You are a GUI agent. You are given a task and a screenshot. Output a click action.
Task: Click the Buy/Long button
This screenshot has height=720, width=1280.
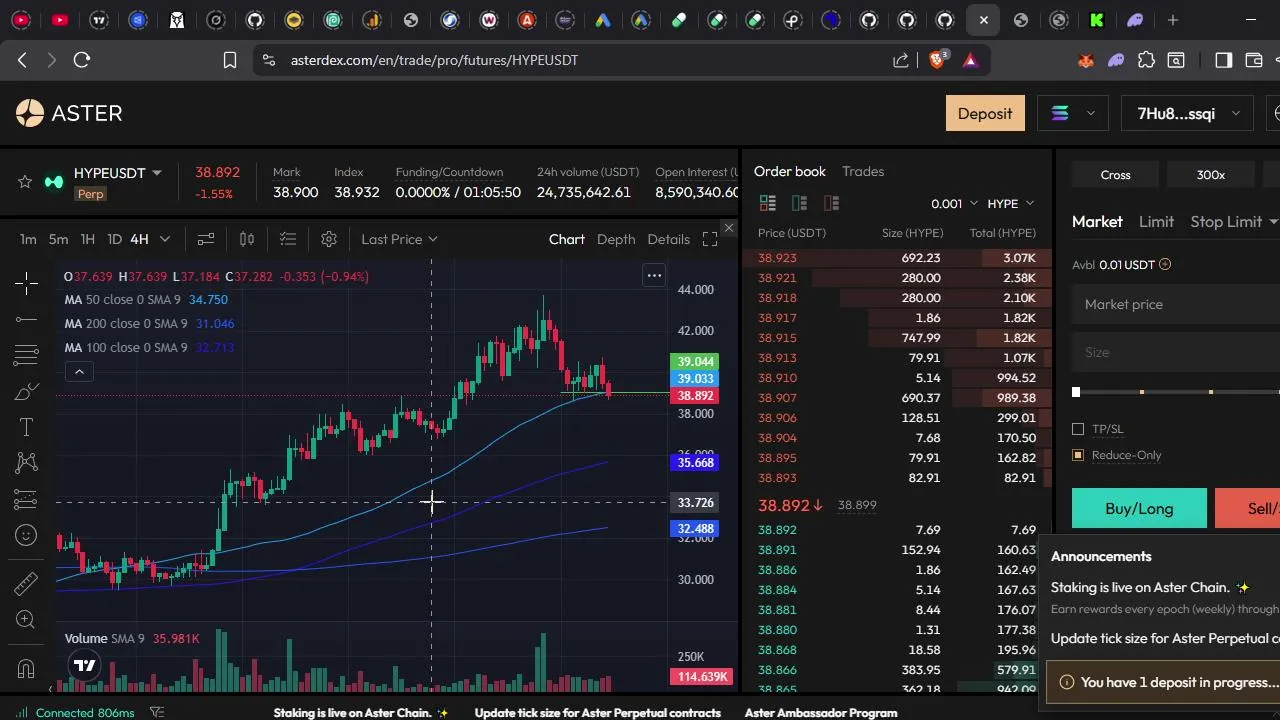[1139, 508]
